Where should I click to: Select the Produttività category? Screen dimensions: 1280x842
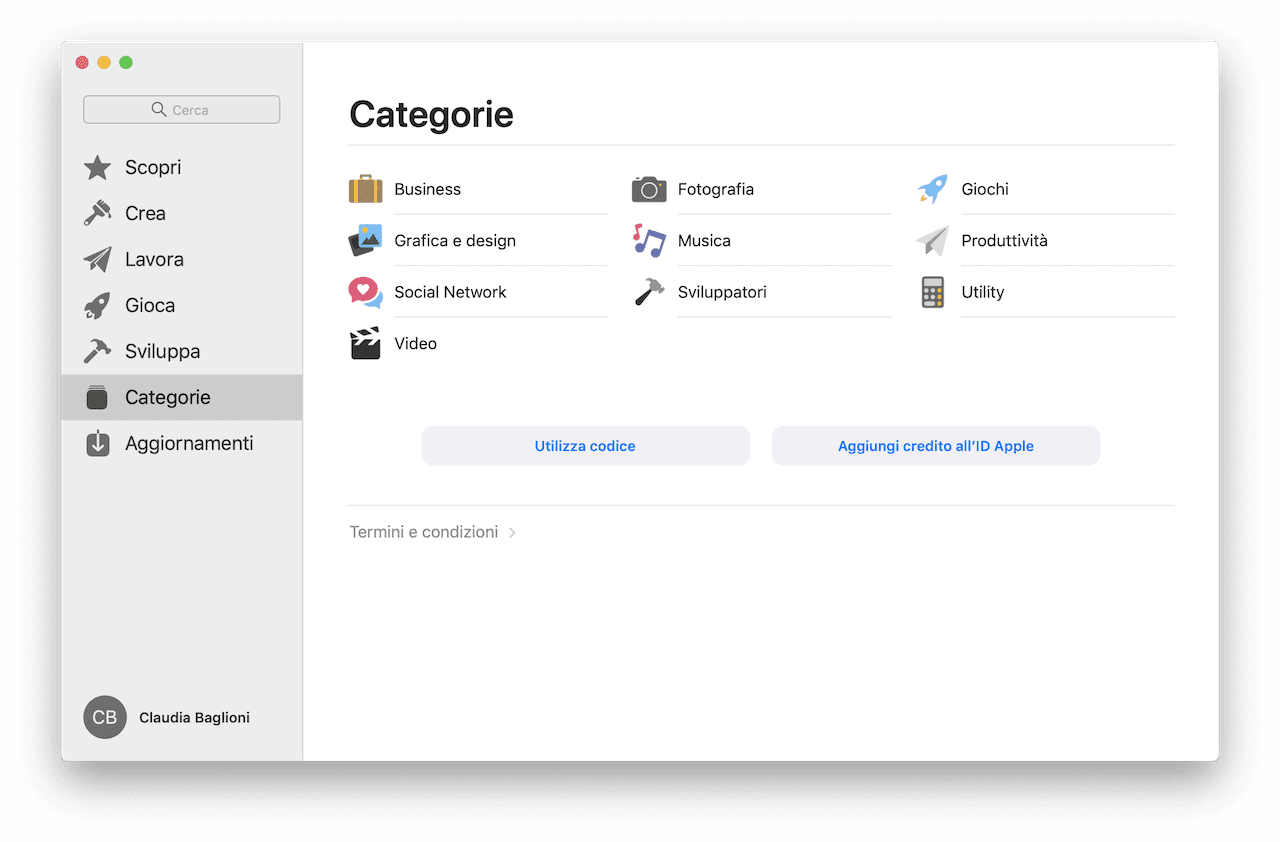pos(1005,240)
